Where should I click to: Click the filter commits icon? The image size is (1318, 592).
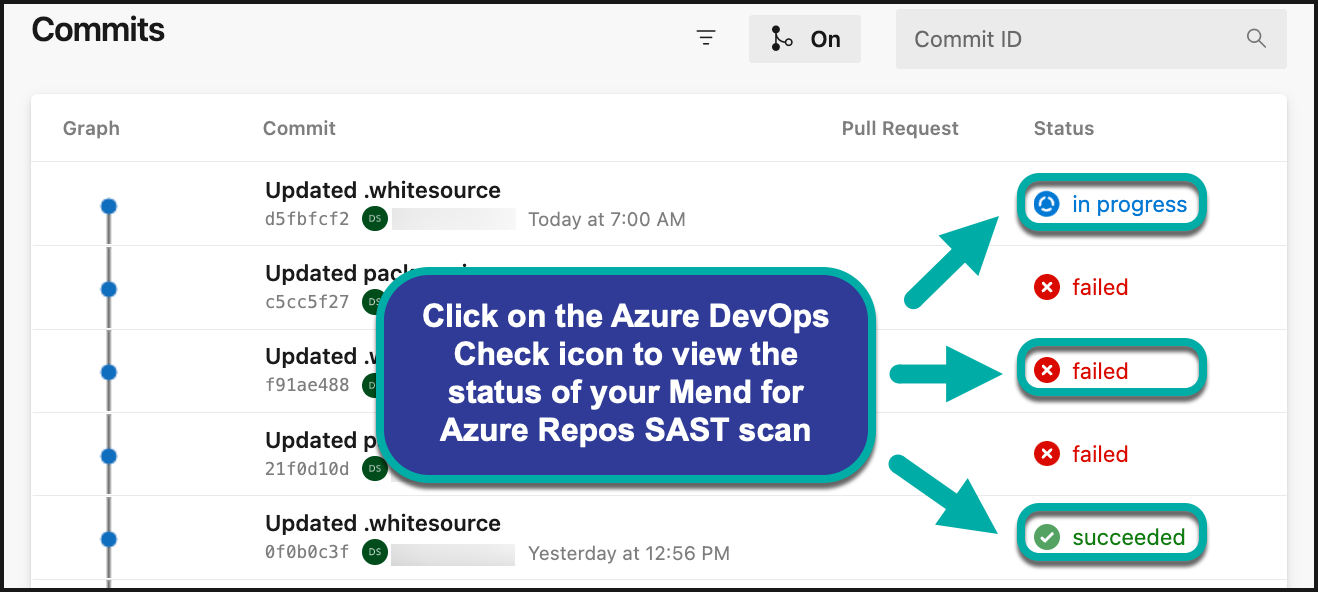click(x=706, y=39)
